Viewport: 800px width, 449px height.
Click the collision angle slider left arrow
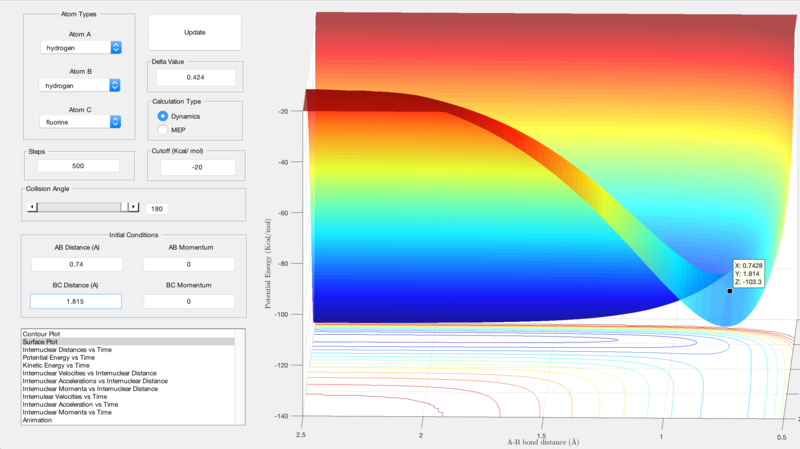pos(34,207)
